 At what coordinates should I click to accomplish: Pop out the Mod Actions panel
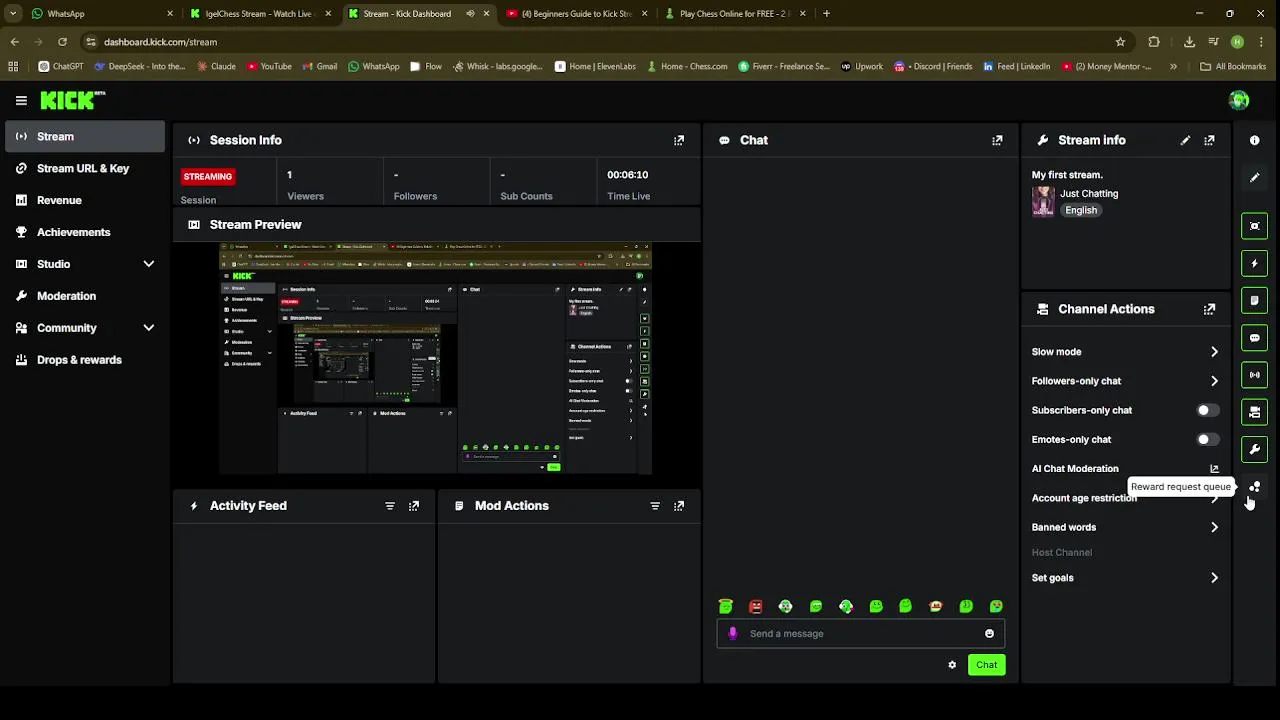[679, 506]
